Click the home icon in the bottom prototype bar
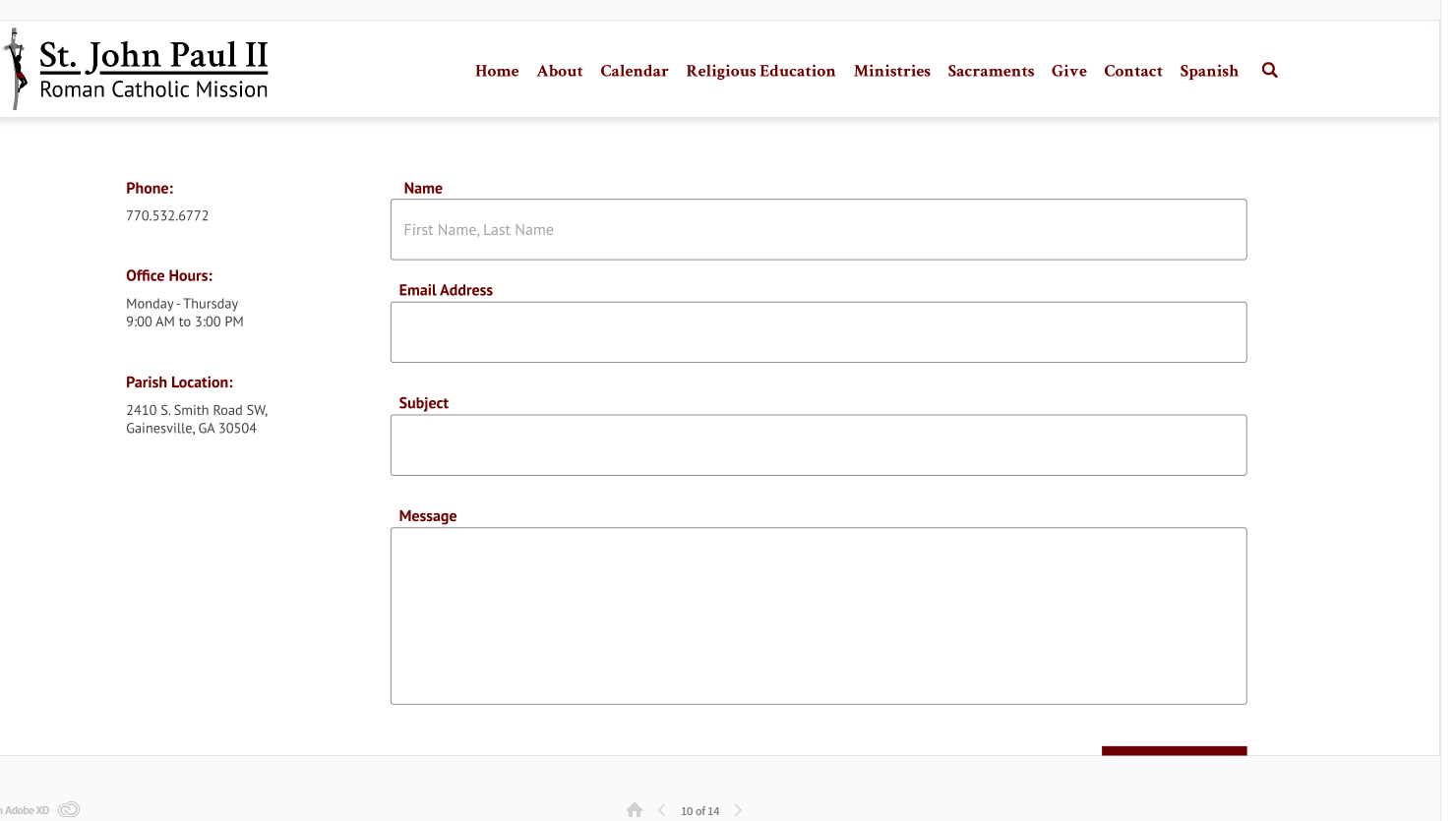 635,810
